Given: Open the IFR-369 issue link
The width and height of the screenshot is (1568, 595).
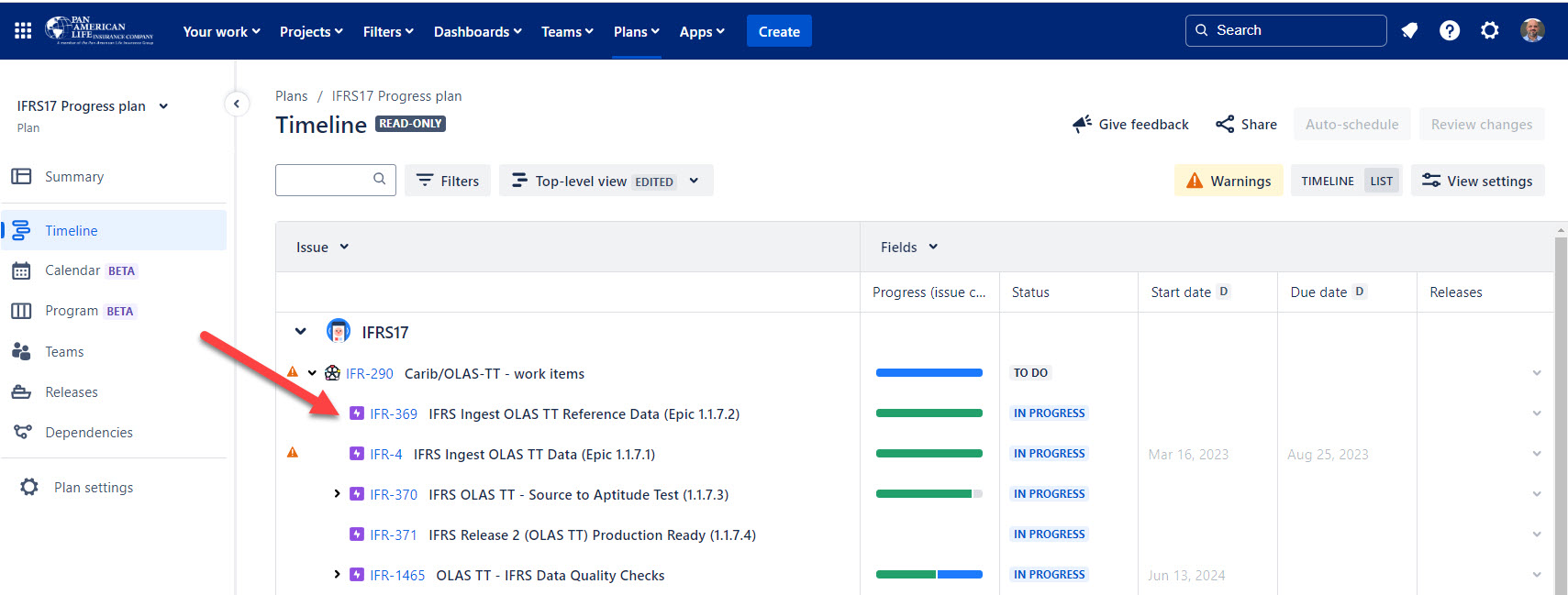Looking at the screenshot, I should (x=394, y=414).
